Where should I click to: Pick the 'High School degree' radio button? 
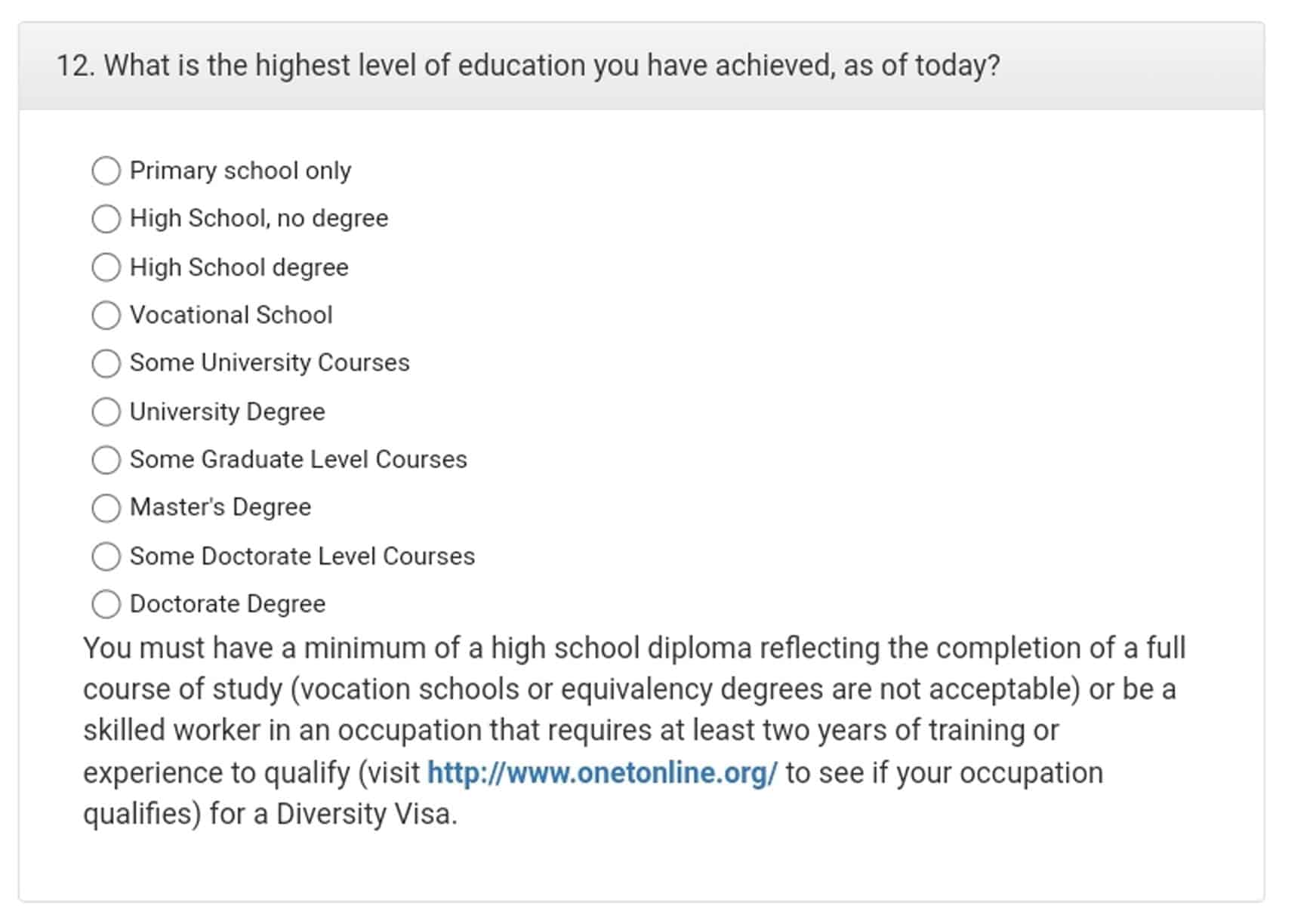click(106, 267)
